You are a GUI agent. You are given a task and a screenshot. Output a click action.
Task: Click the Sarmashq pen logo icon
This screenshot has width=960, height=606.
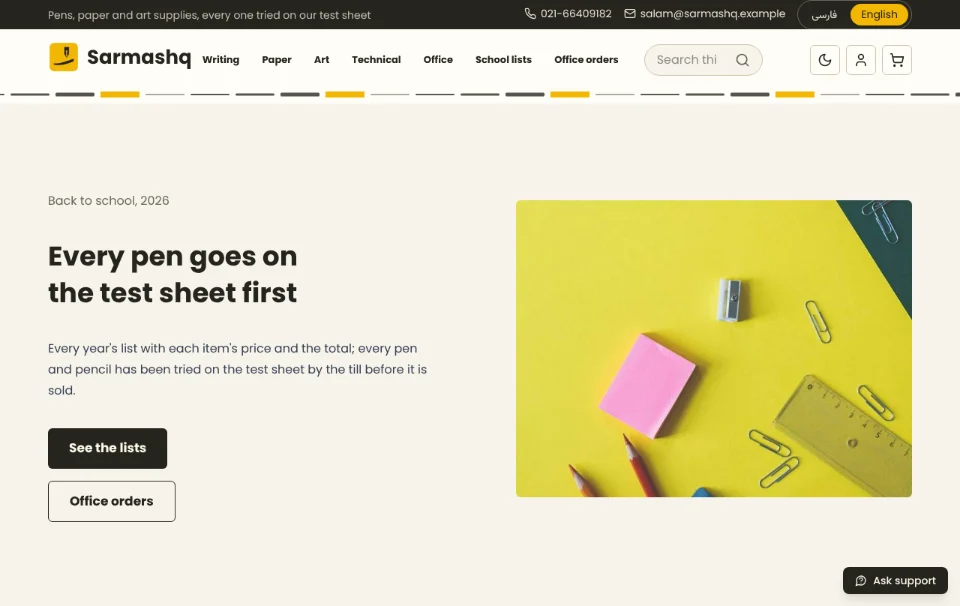pyautogui.click(x=64, y=57)
